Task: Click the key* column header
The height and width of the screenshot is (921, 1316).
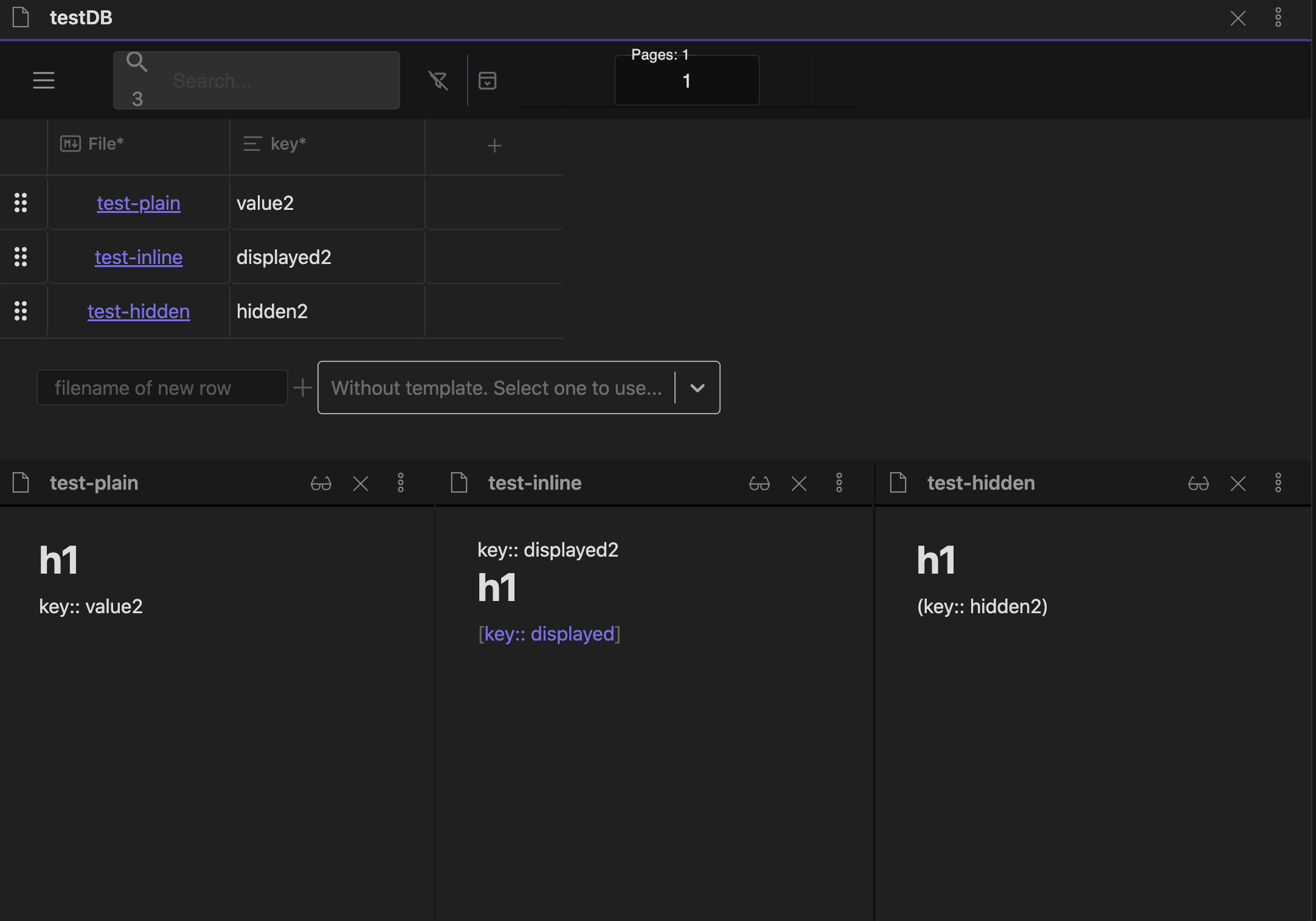Action: click(x=288, y=144)
